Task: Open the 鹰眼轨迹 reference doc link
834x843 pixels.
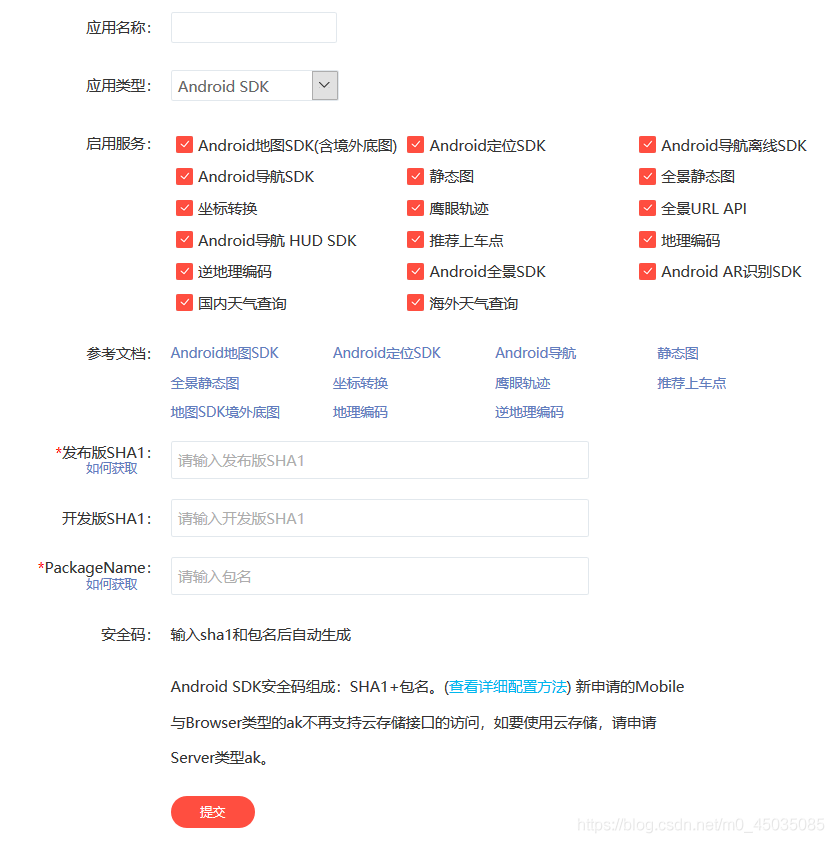Action: (523, 383)
